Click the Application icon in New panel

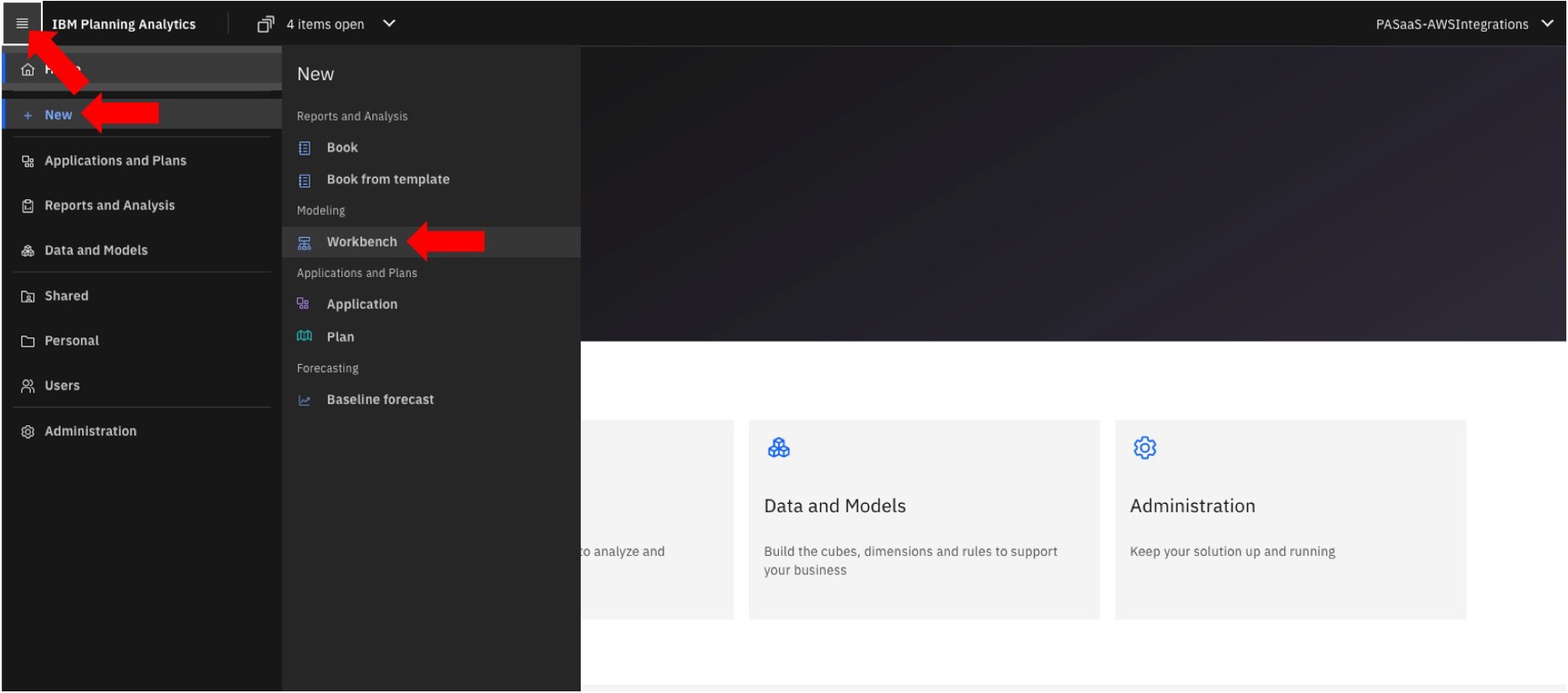[304, 304]
